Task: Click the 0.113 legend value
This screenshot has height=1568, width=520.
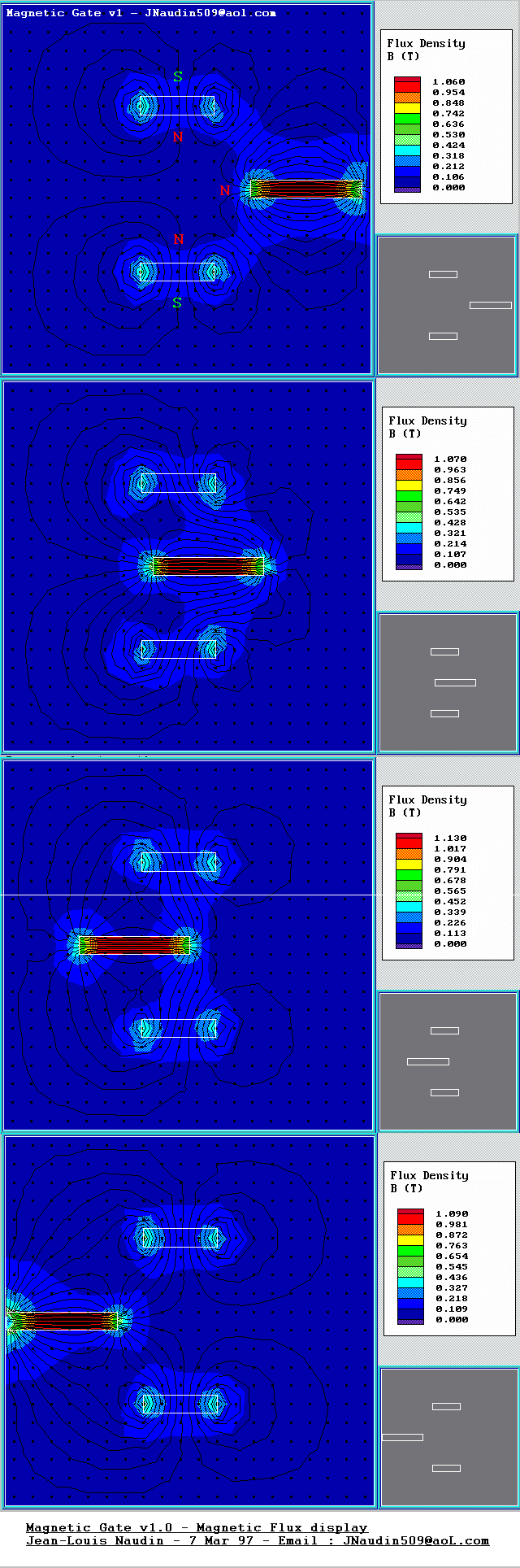Action: tap(450, 934)
